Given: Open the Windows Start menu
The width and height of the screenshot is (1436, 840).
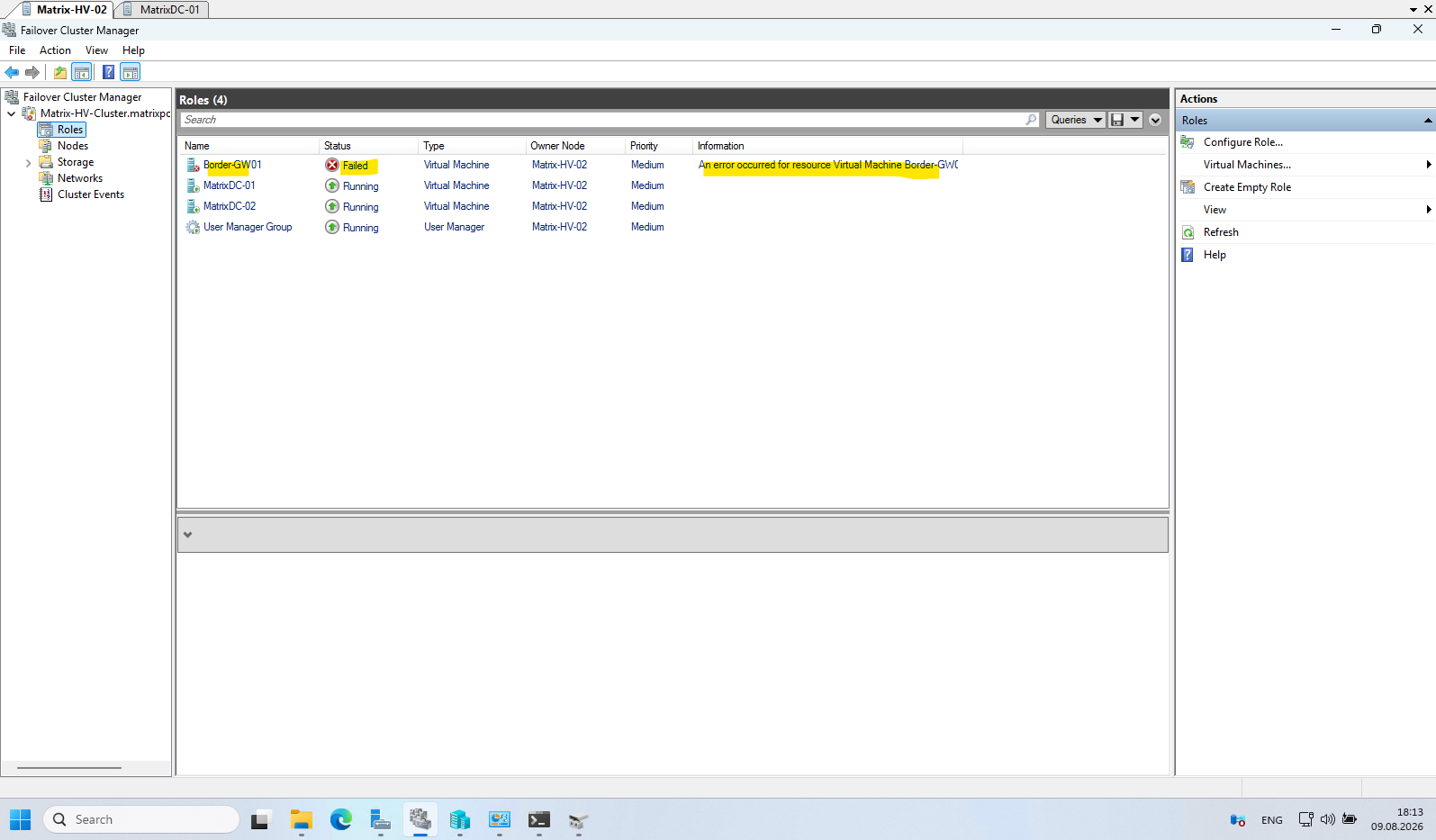Looking at the screenshot, I should 21,819.
